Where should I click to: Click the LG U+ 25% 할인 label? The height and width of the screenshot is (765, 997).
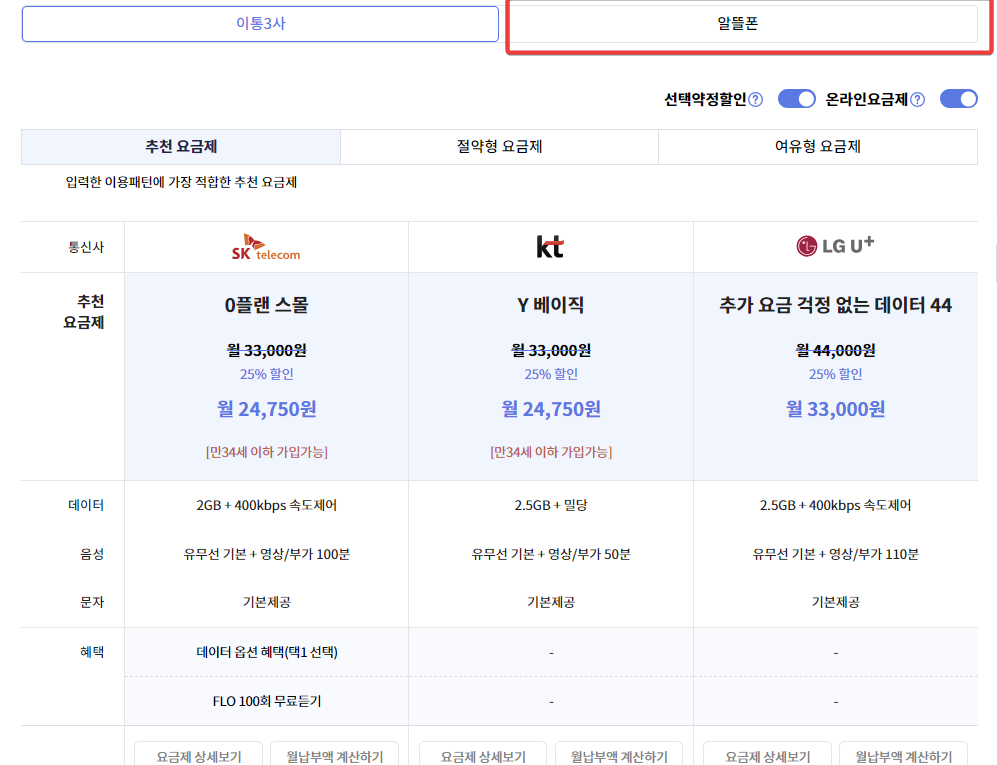[x=835, y=375]
